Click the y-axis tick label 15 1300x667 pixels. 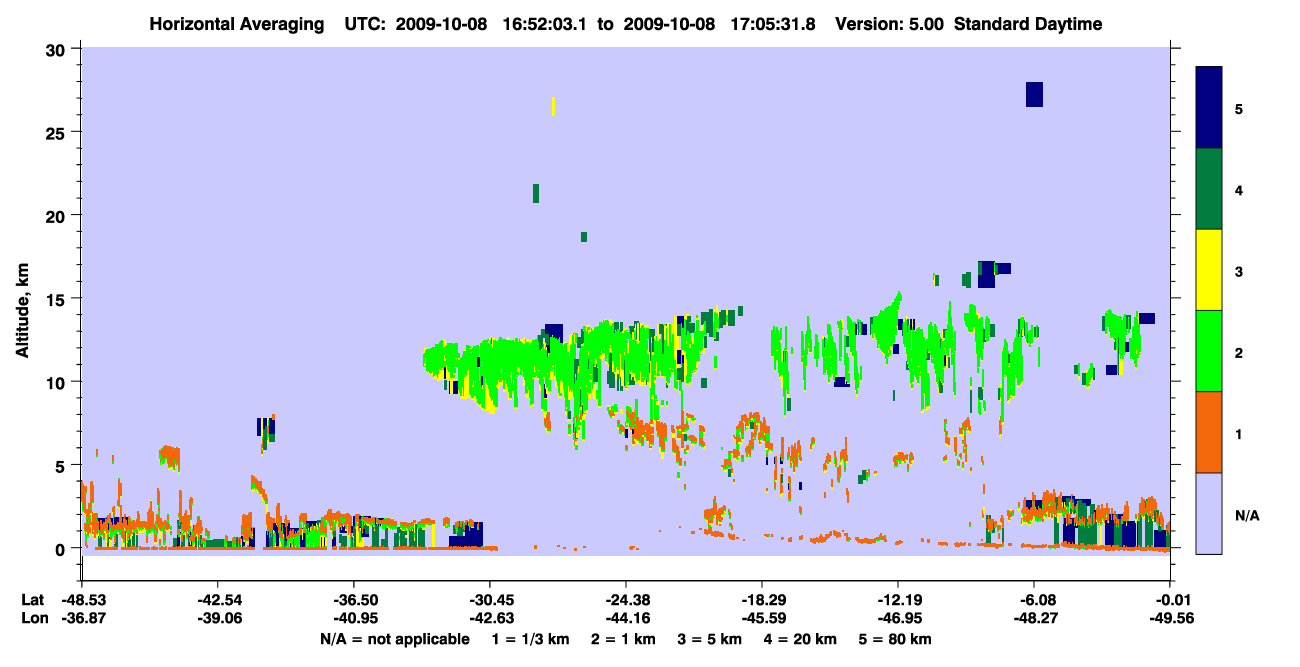[58, 298]
